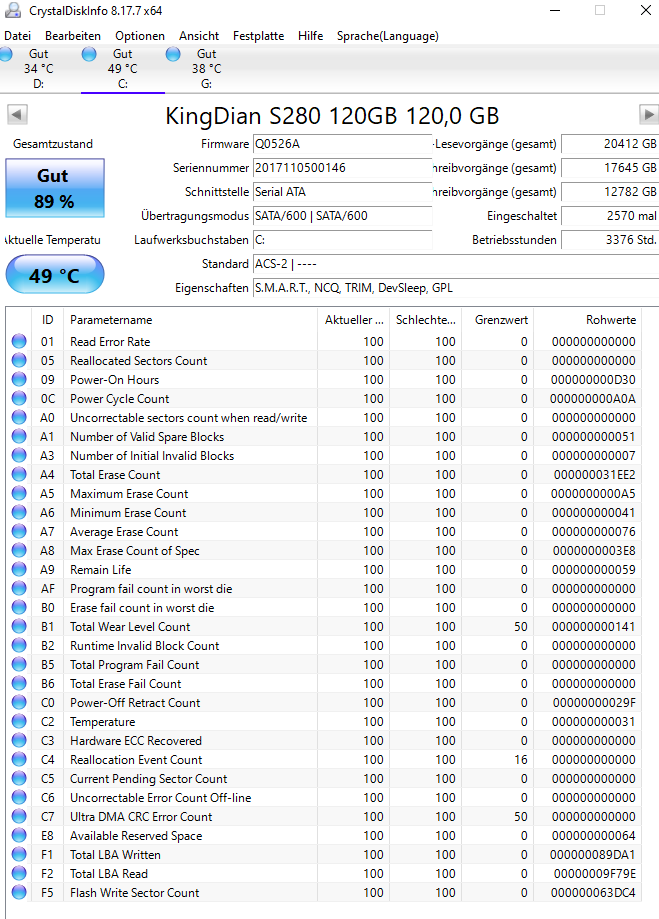Screen dimensions: 659x919
Task: Click status orb of Minimum Erase Count row
Action: [19, 512]
